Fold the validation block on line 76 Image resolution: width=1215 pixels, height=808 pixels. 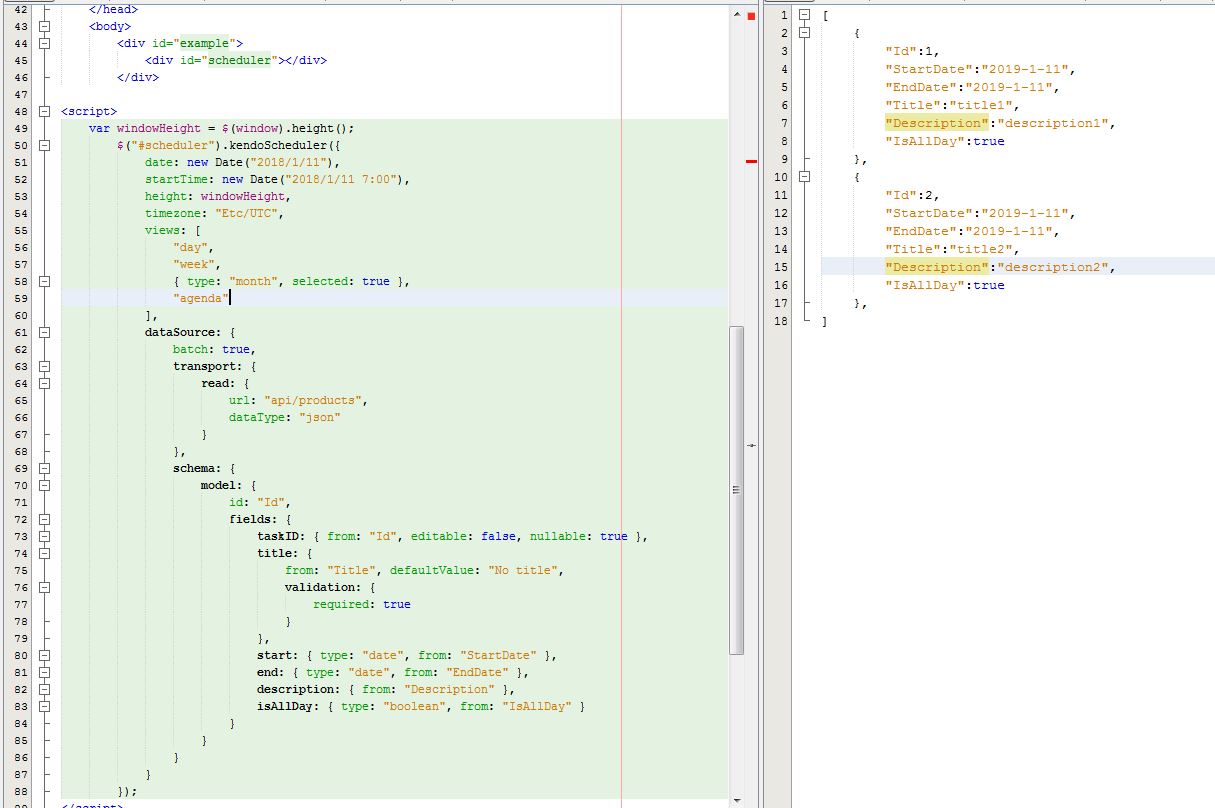pos(44,587)
